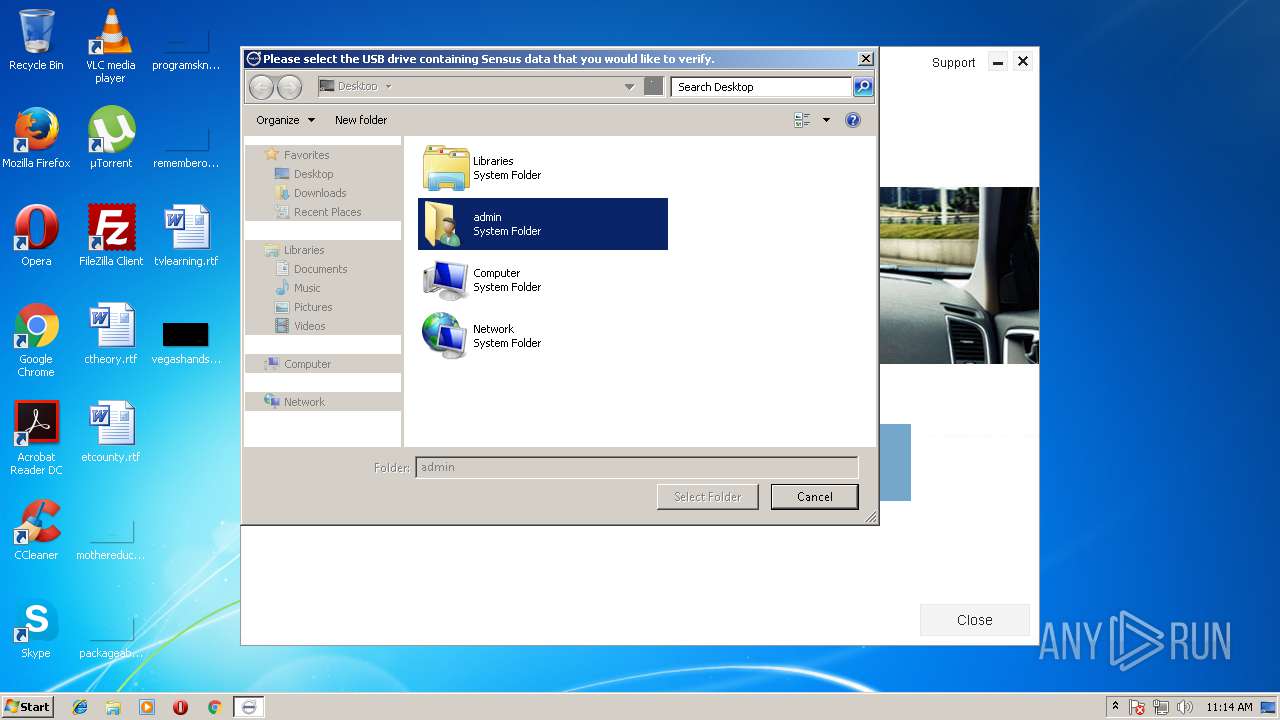Click media player taskbar icon
Screen dimensions: 1280x720
(147, 707)
